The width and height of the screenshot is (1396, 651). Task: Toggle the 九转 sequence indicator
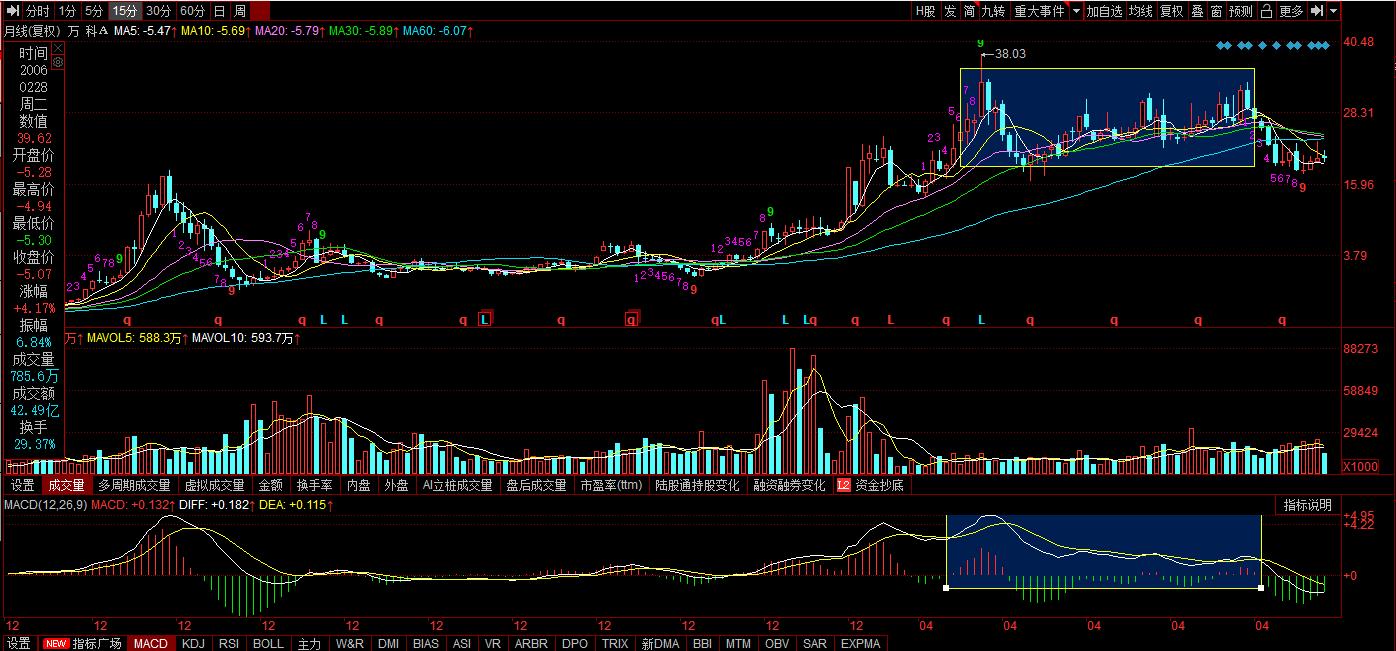click(x=992, y=11)
